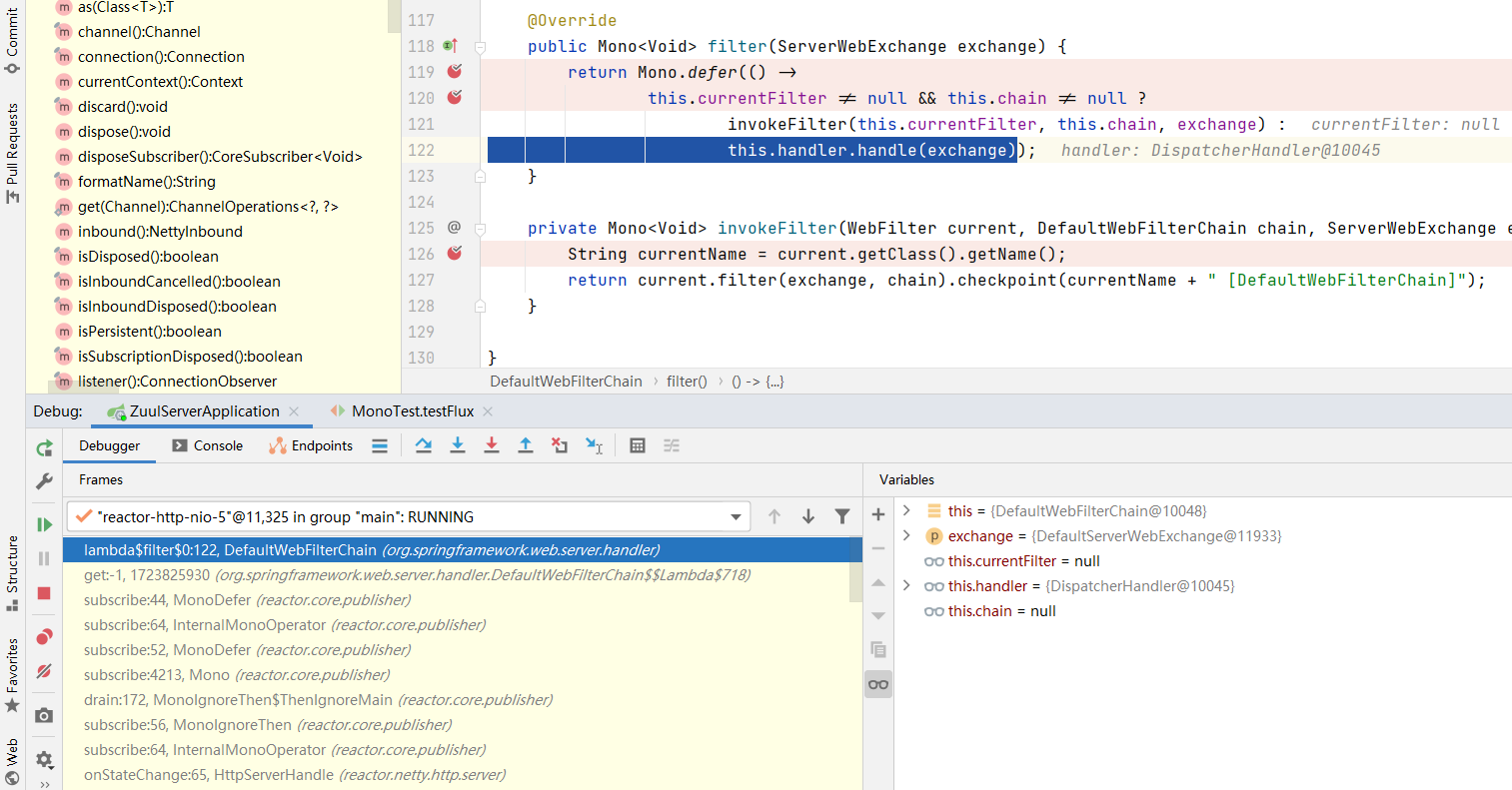Click DefaultWebFilterChain breadcrumb
The image size is (1512, 790).
566,382
